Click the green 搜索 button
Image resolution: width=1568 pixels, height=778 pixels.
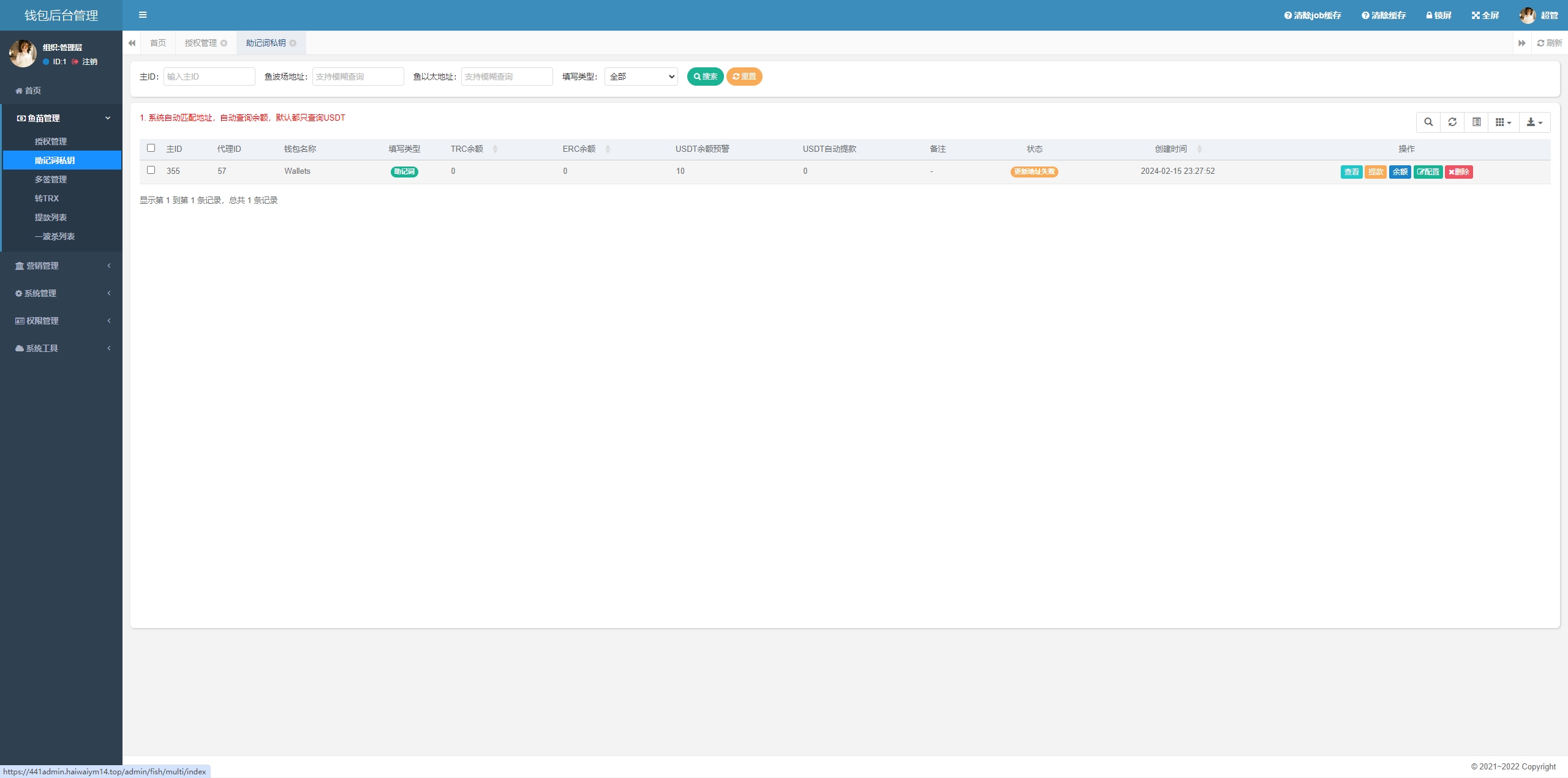point(705,77)
